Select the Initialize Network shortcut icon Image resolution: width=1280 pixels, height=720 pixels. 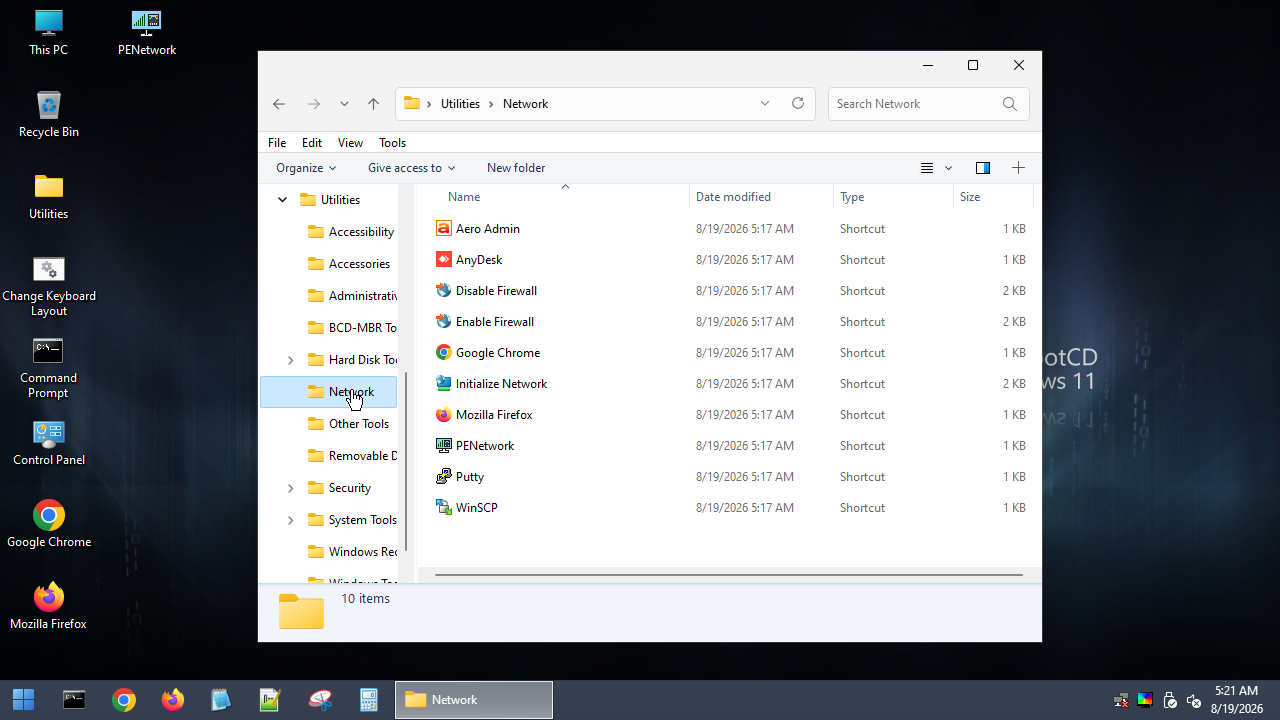coord(444,383)
